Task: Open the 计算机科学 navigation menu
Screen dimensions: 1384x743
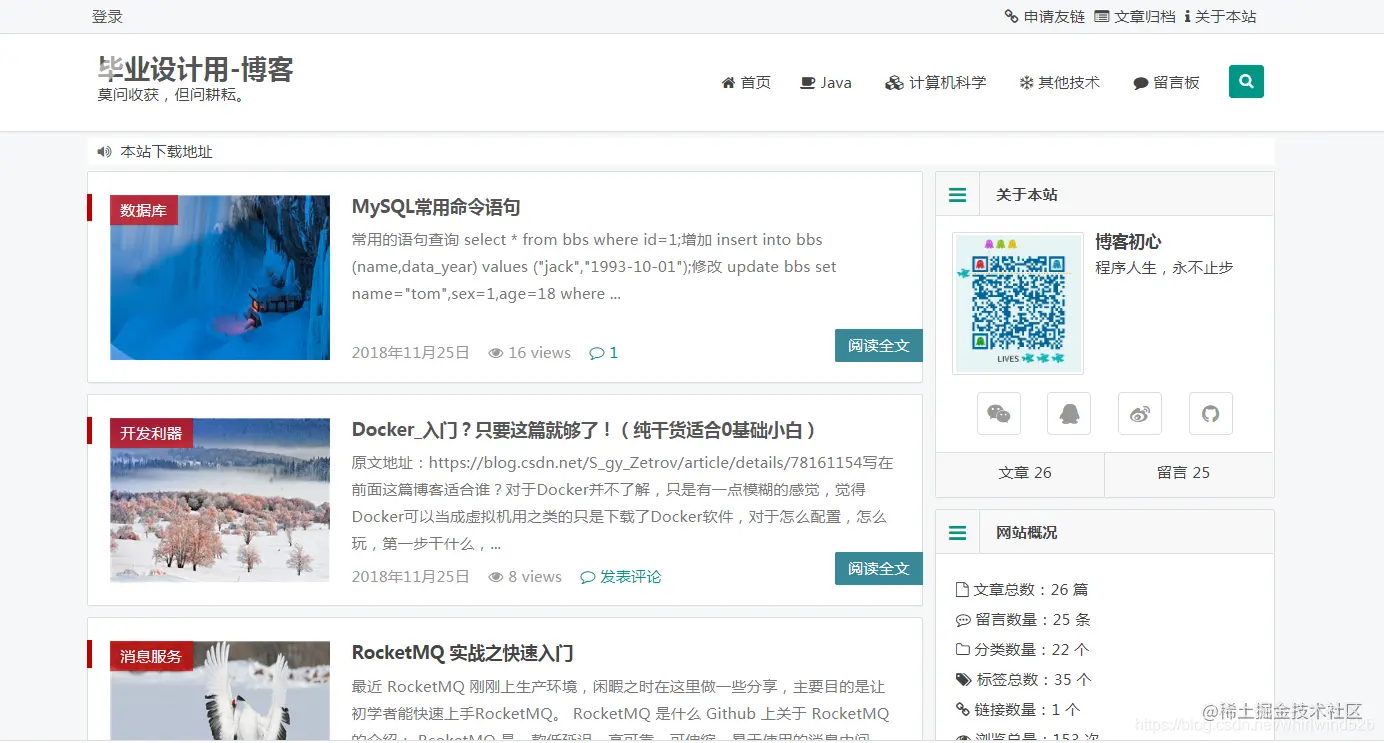Action: click(x=936, y=83)
